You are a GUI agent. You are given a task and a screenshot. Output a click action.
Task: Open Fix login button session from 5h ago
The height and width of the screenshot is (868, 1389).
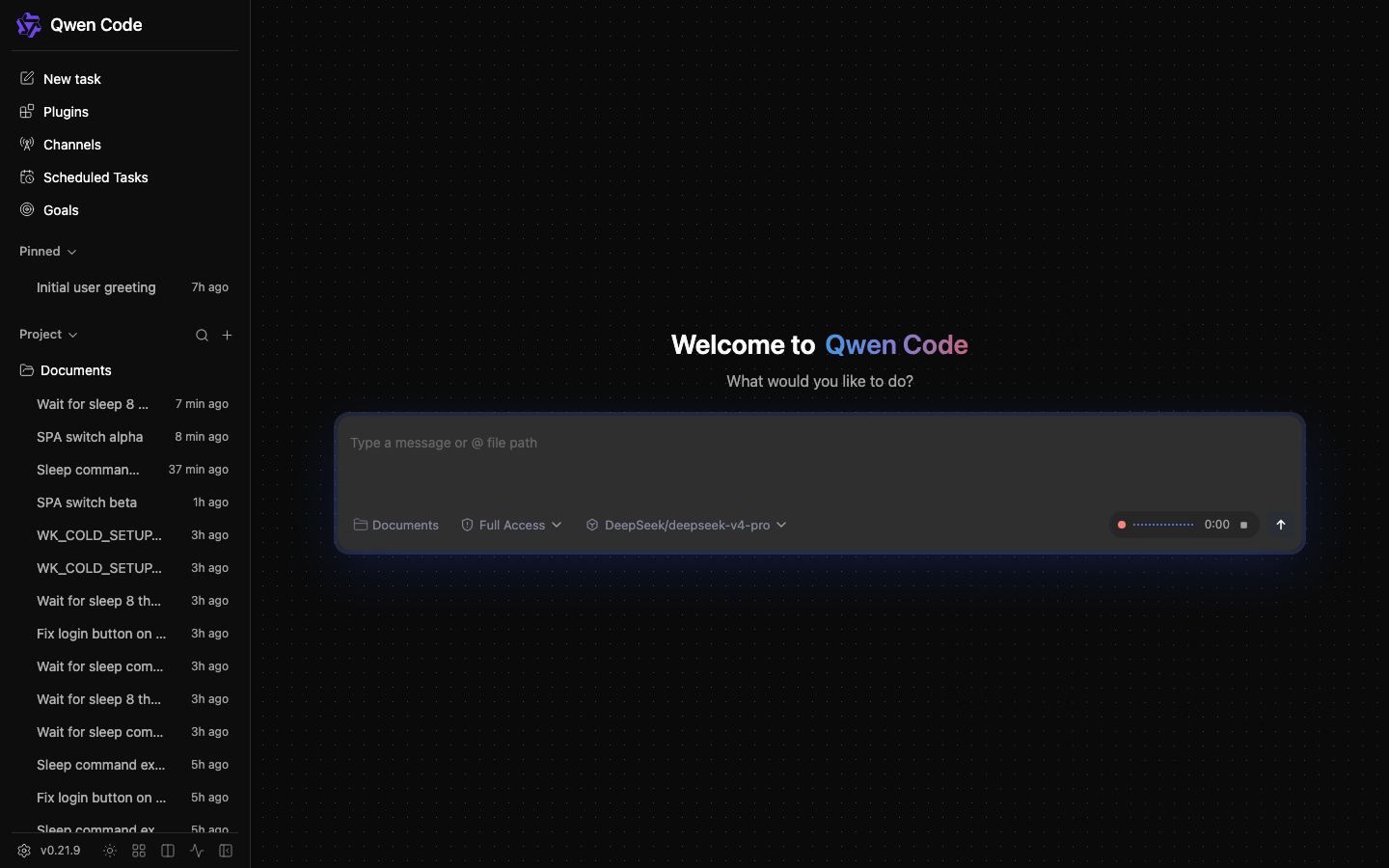[124, 798]
